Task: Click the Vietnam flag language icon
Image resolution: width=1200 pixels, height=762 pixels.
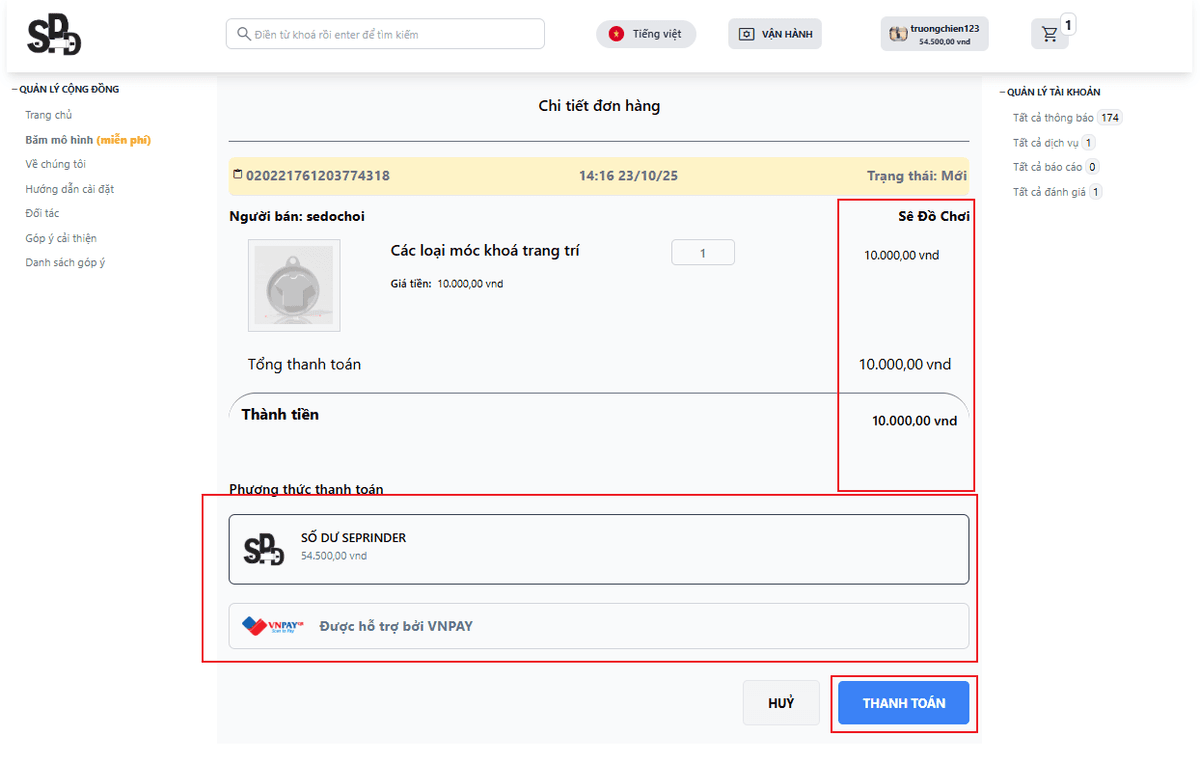Action: point(616,34)
